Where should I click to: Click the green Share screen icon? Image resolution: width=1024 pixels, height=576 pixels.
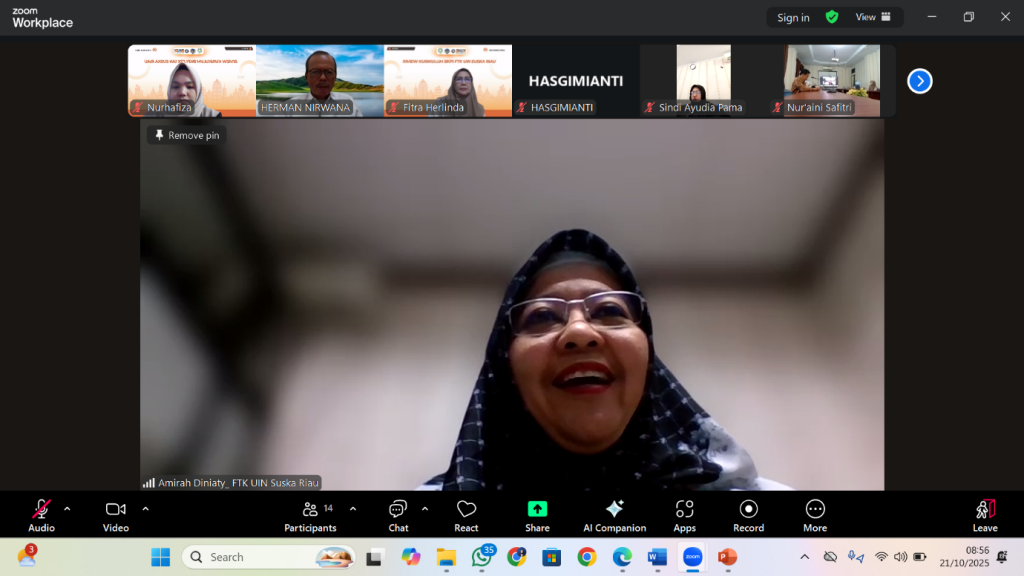(x=537, y=509)
